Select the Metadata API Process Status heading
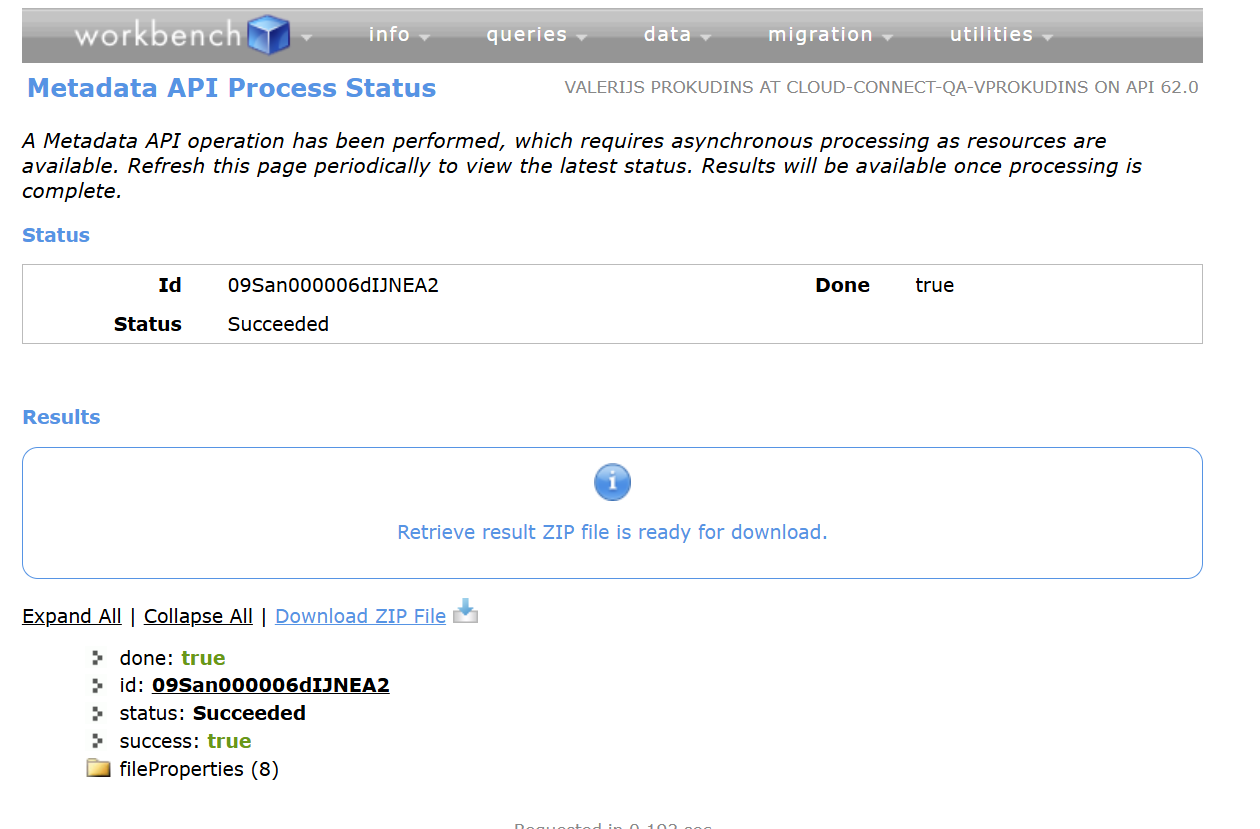Image resolution: width=1260 pixels, height=829 pixels. click(x=232, y=88)
